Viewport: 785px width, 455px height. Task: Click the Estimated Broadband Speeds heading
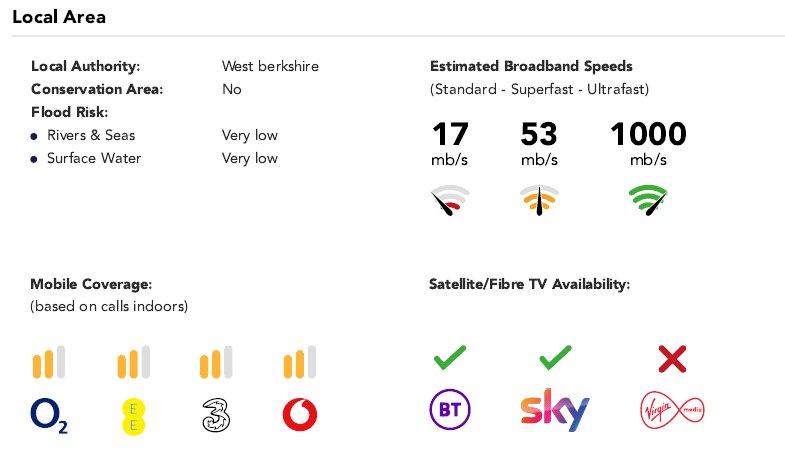[x=531, y=66]
